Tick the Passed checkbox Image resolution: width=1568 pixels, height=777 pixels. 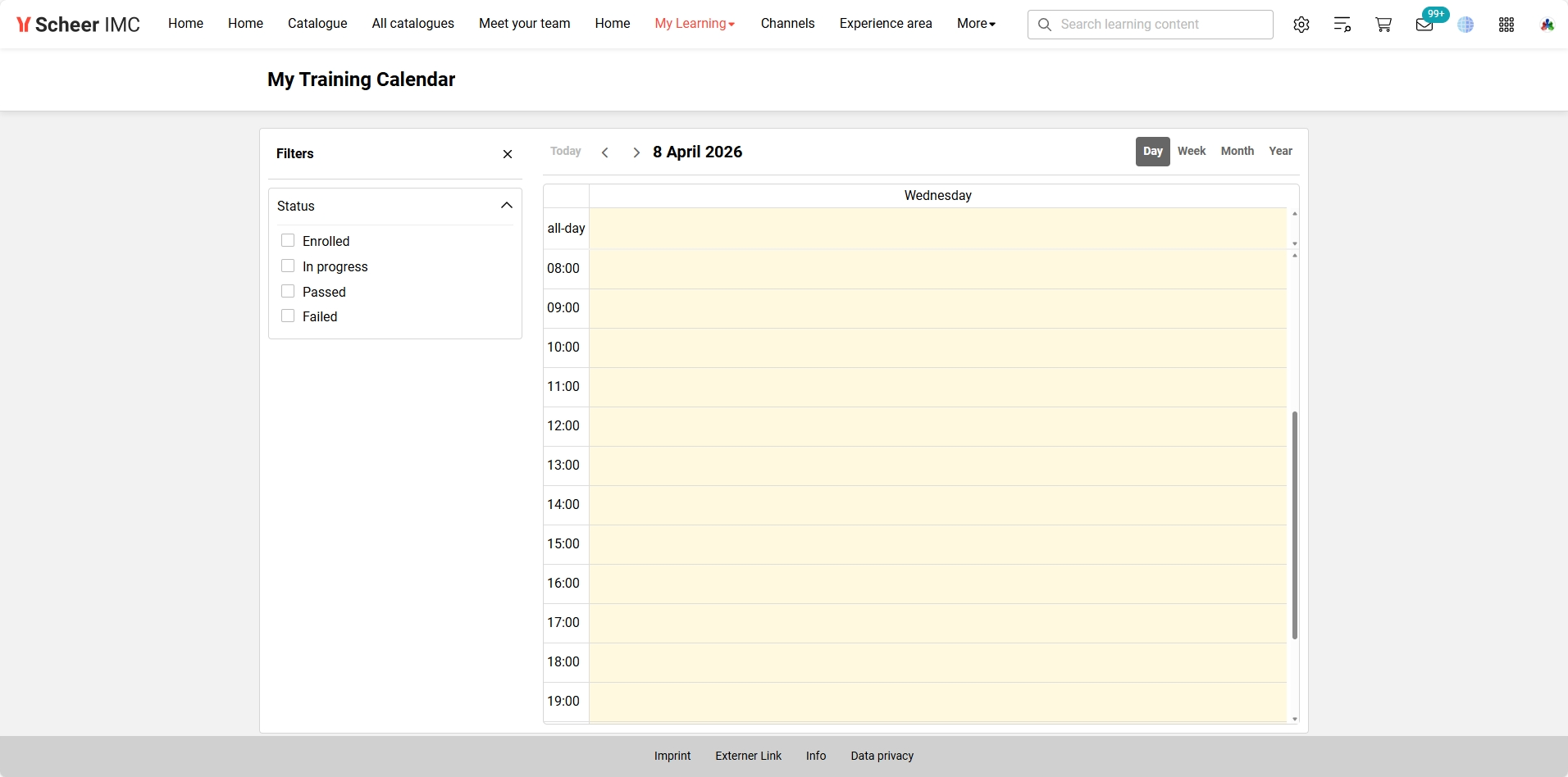(288, 291)
